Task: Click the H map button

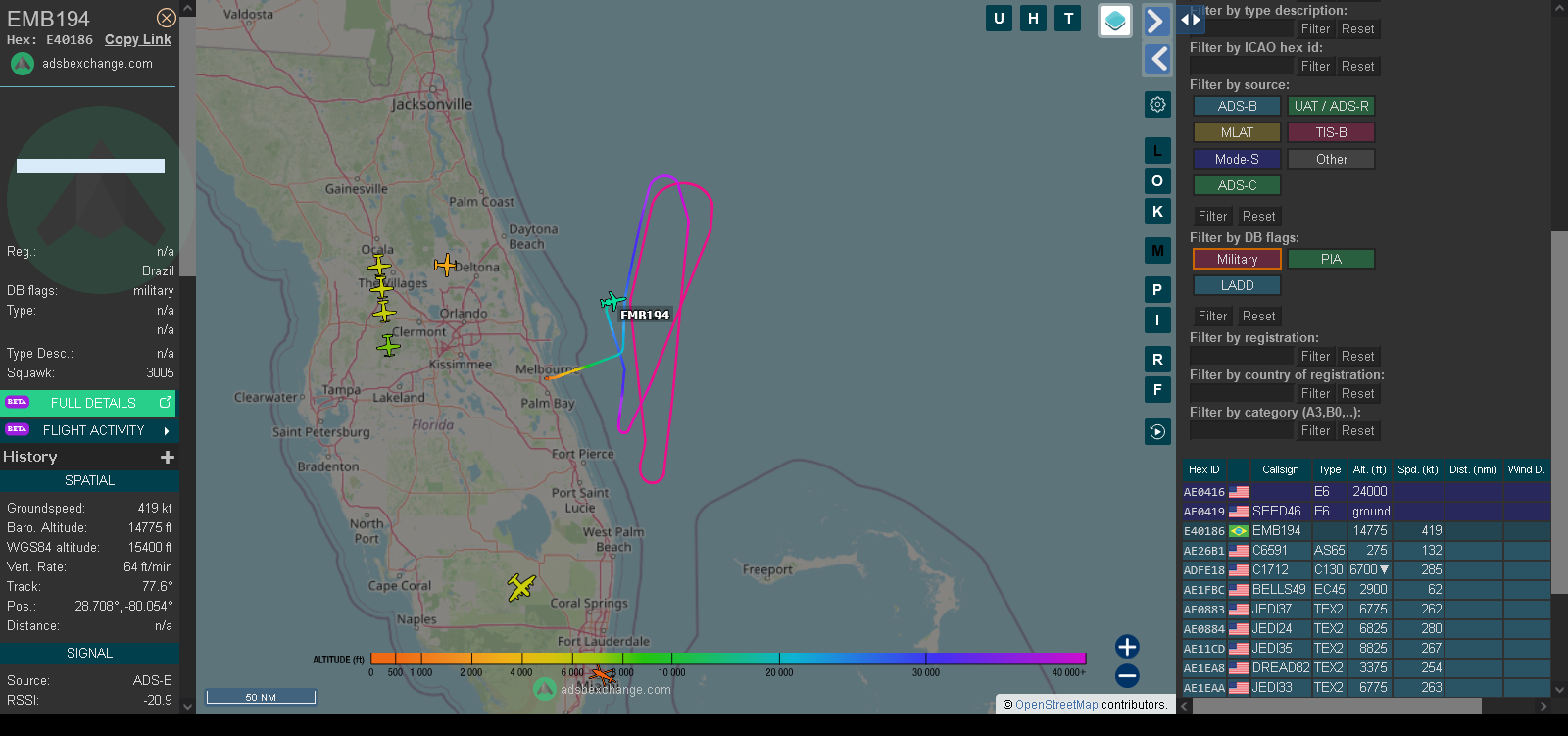Action: (x=1033, y=18)
